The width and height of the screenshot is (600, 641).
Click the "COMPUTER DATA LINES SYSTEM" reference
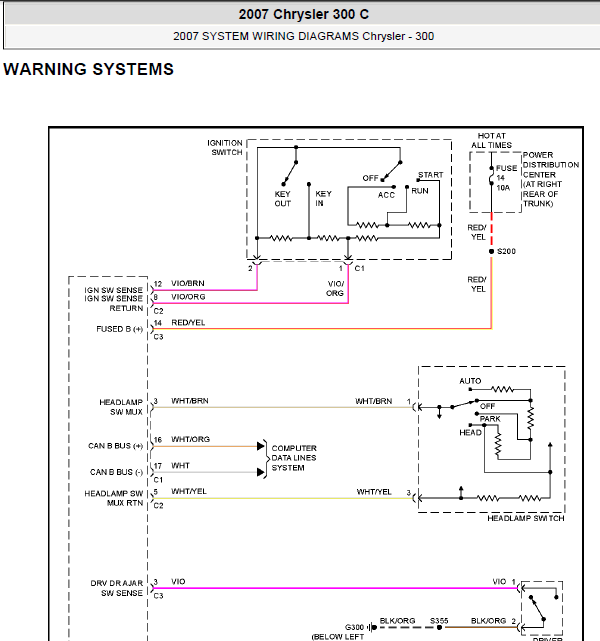(x=294, y=458)
